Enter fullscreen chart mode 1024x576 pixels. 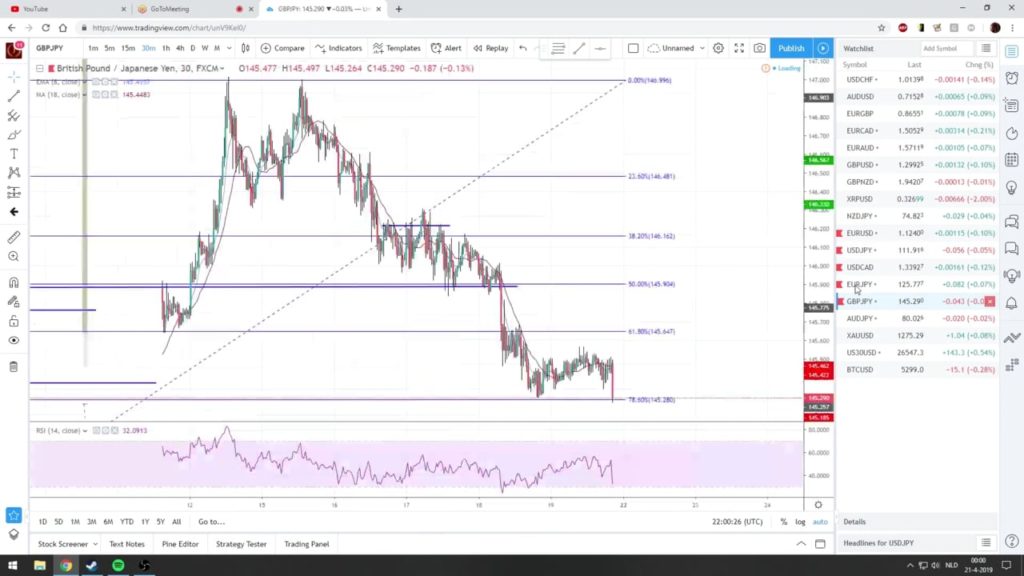point(739,48)
